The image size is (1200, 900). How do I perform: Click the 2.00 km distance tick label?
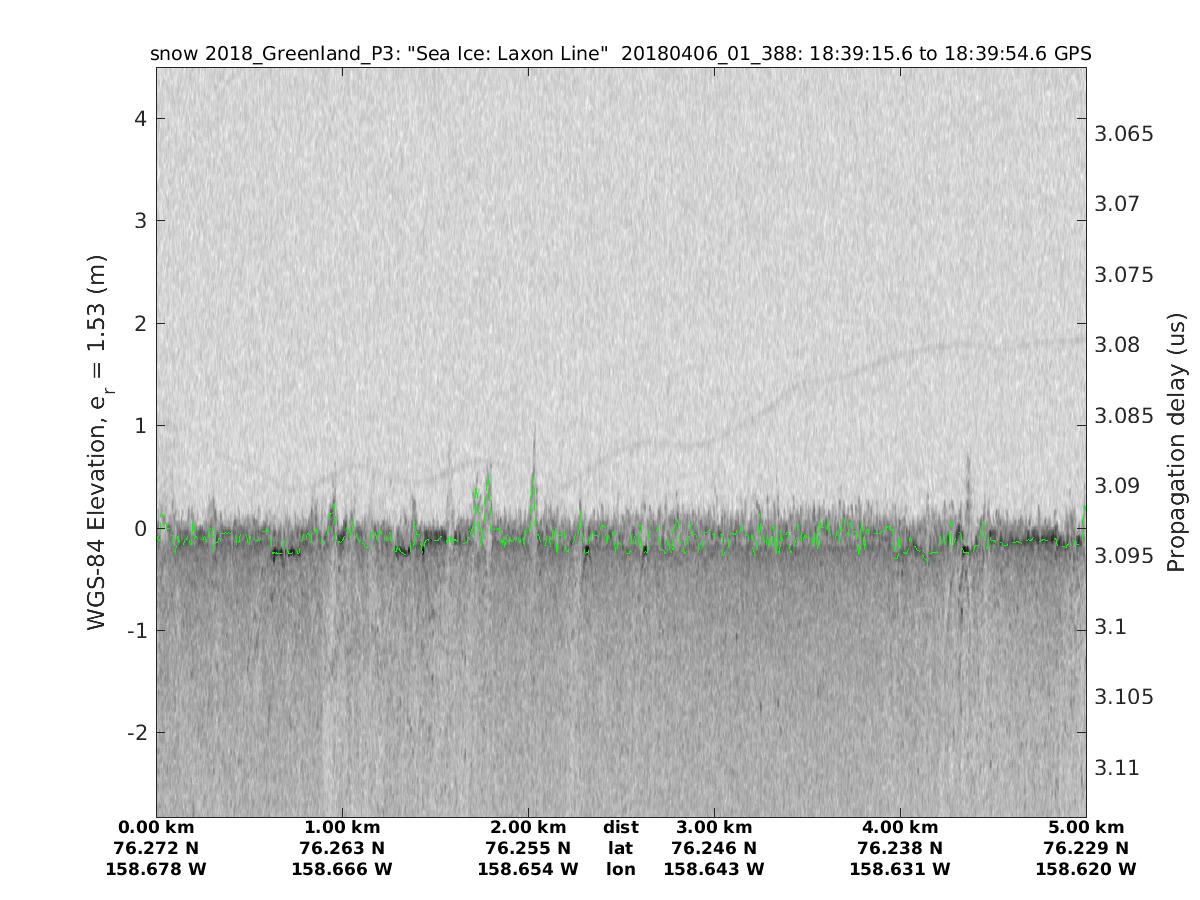tap(528, 827)
